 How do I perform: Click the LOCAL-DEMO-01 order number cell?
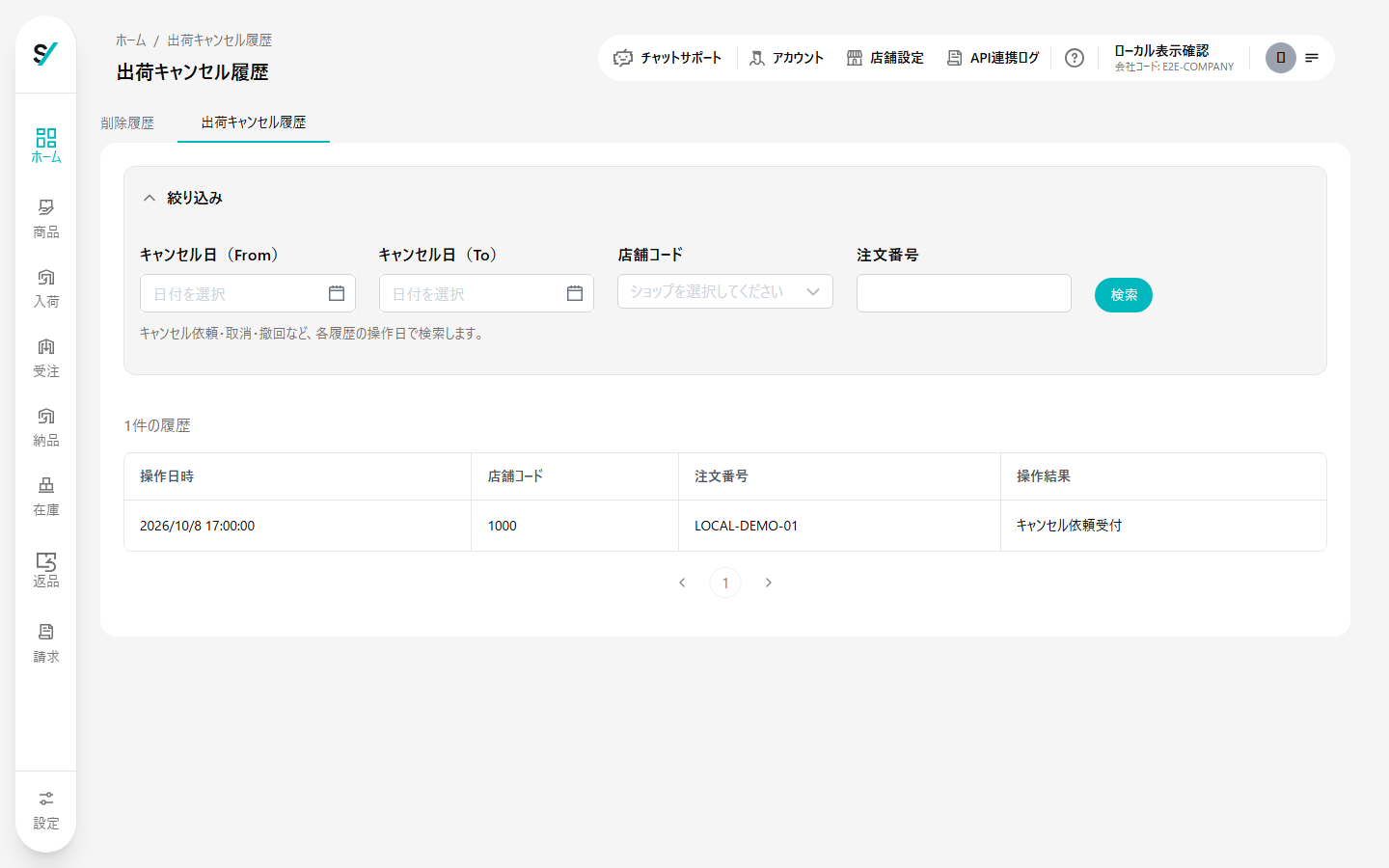(839, 526)
